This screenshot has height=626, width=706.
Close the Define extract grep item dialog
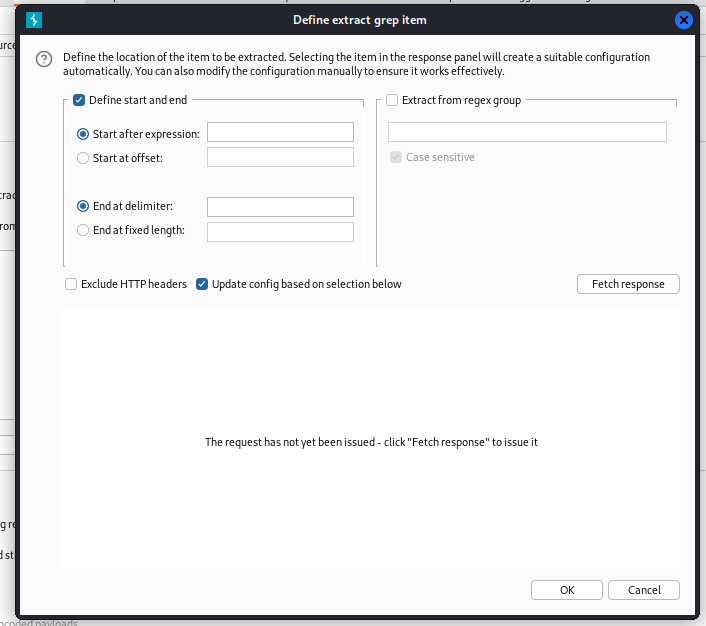pyautogui.click(x=684, y=19)
